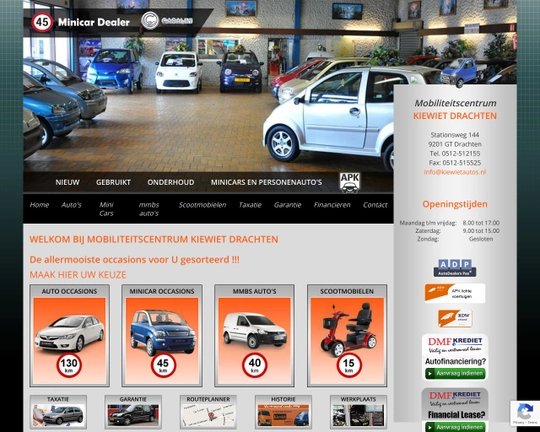Click the MAAK HIER UW KEUZE heading
540x432 pixels.
click(x=78, y=275)
